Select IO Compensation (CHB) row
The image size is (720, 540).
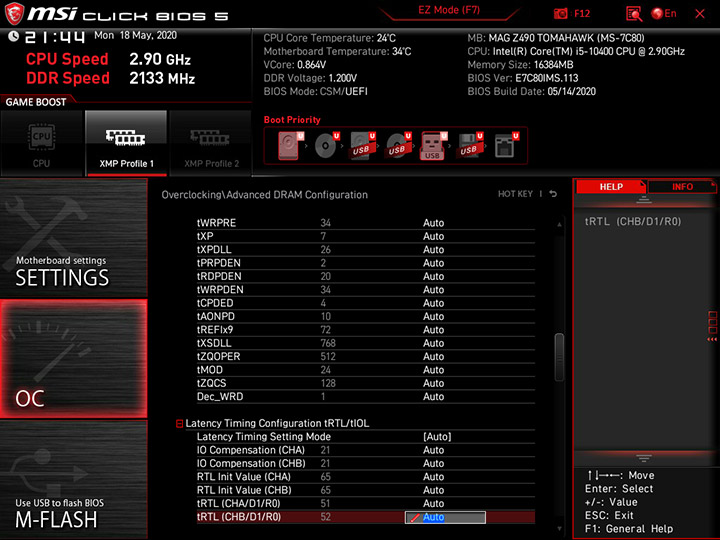[366, 463]
